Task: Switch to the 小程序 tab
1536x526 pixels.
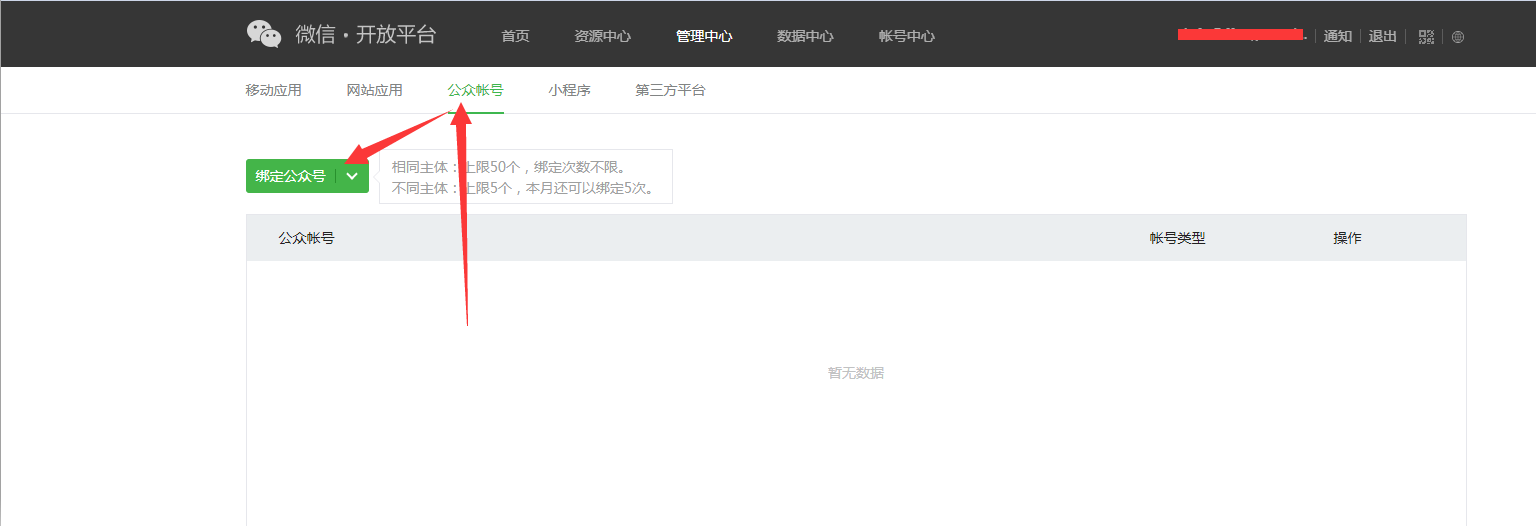Action: [x=569, y=90]
